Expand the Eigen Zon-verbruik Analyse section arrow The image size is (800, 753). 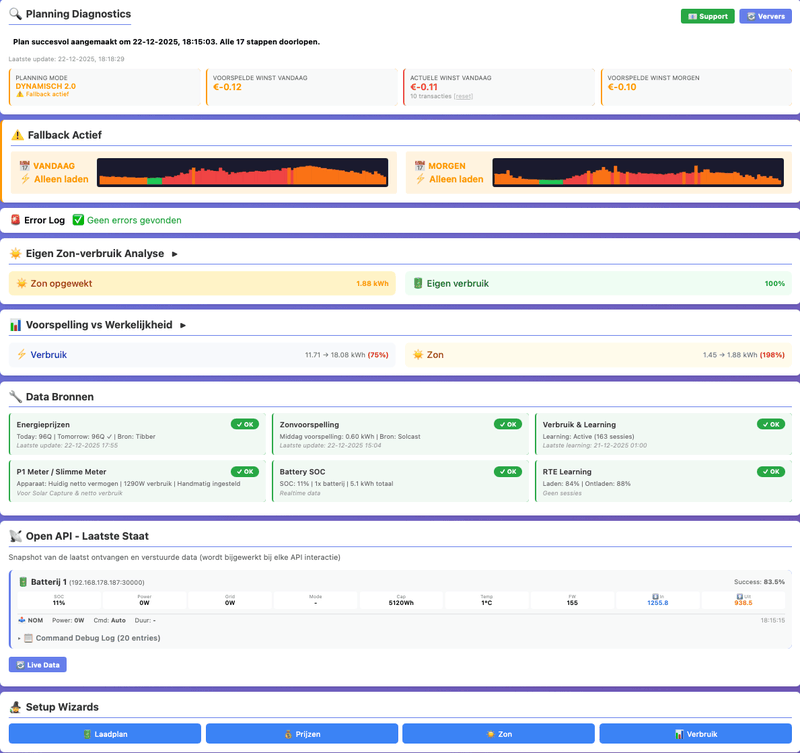point(175,254)
